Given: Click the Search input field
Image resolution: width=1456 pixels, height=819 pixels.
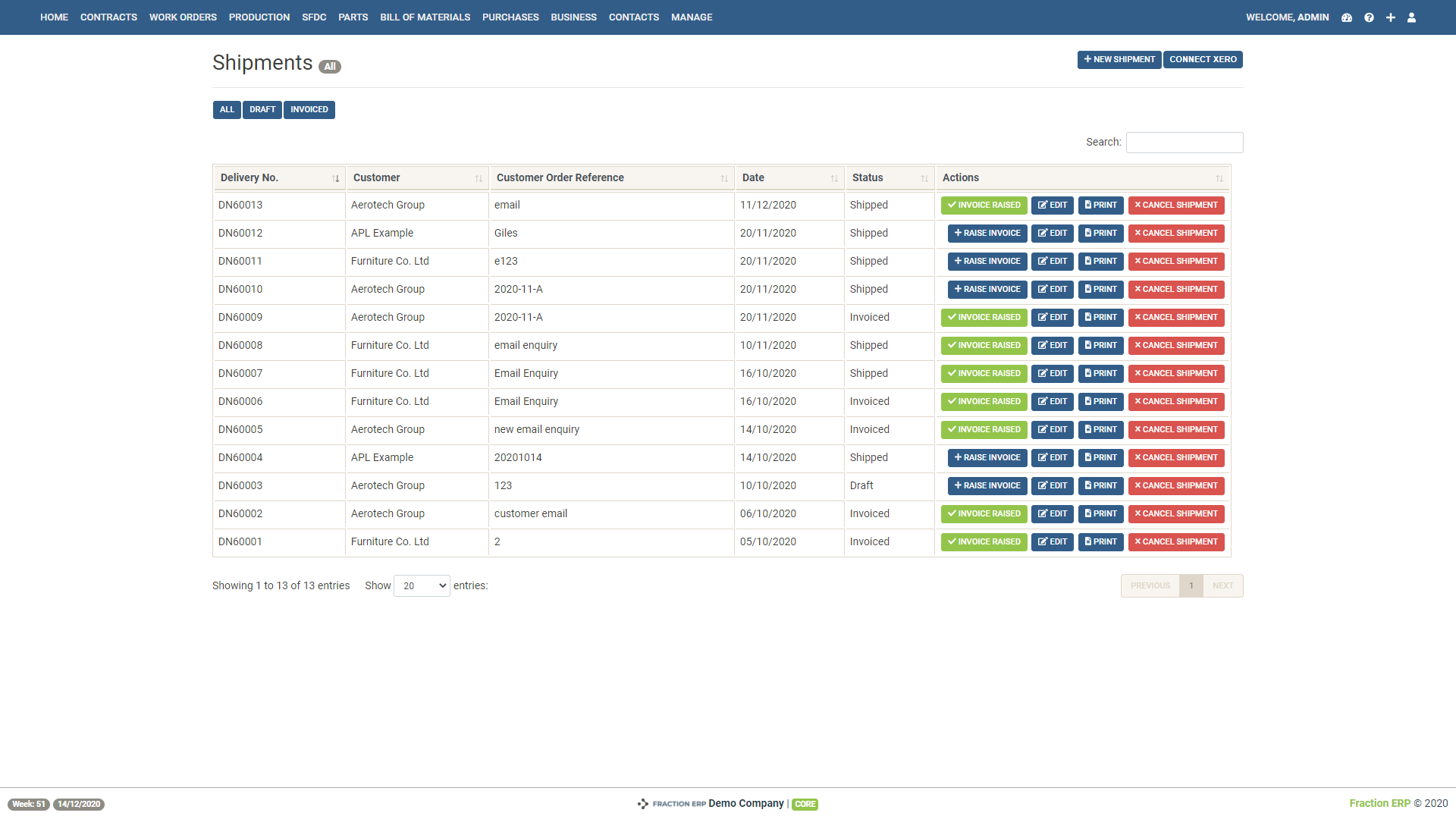Looking at the screenshot, I should point(1185,143).
